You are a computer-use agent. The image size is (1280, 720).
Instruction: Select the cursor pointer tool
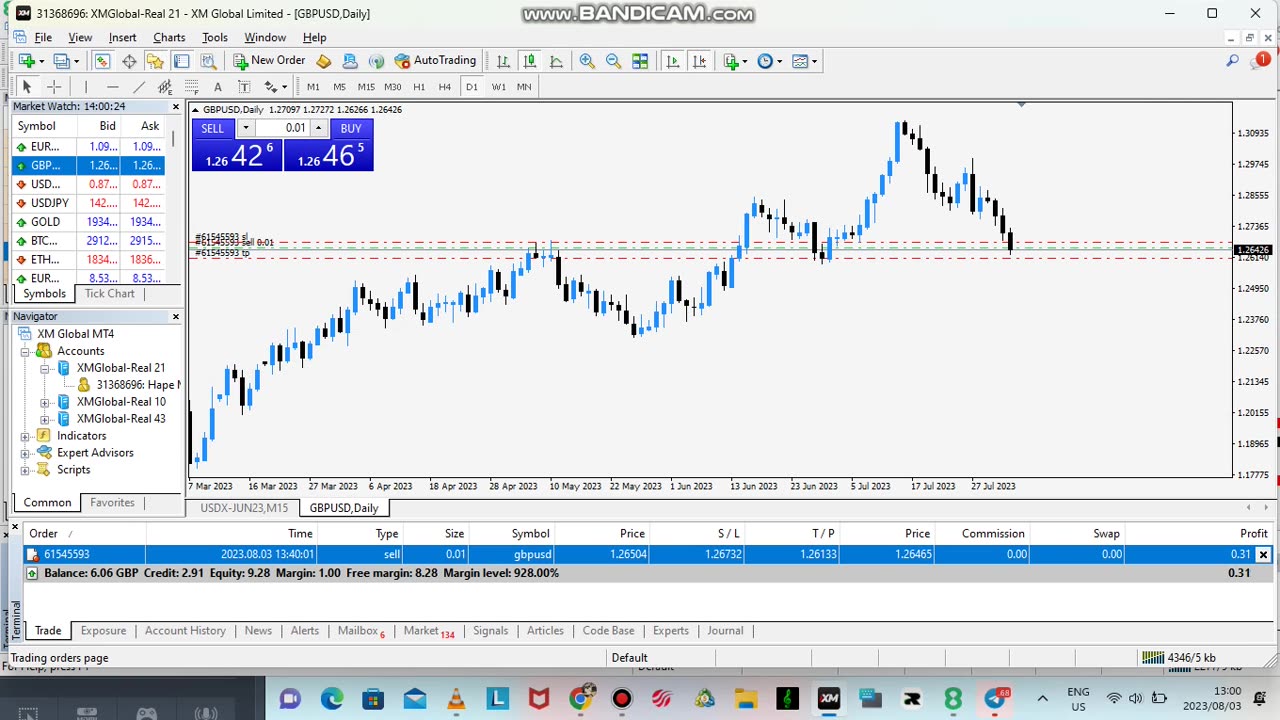(27, 87)
